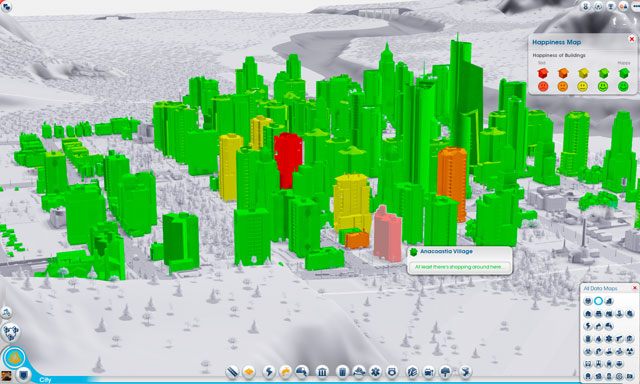Click the orange frowning face in legend

click(563, 87)
